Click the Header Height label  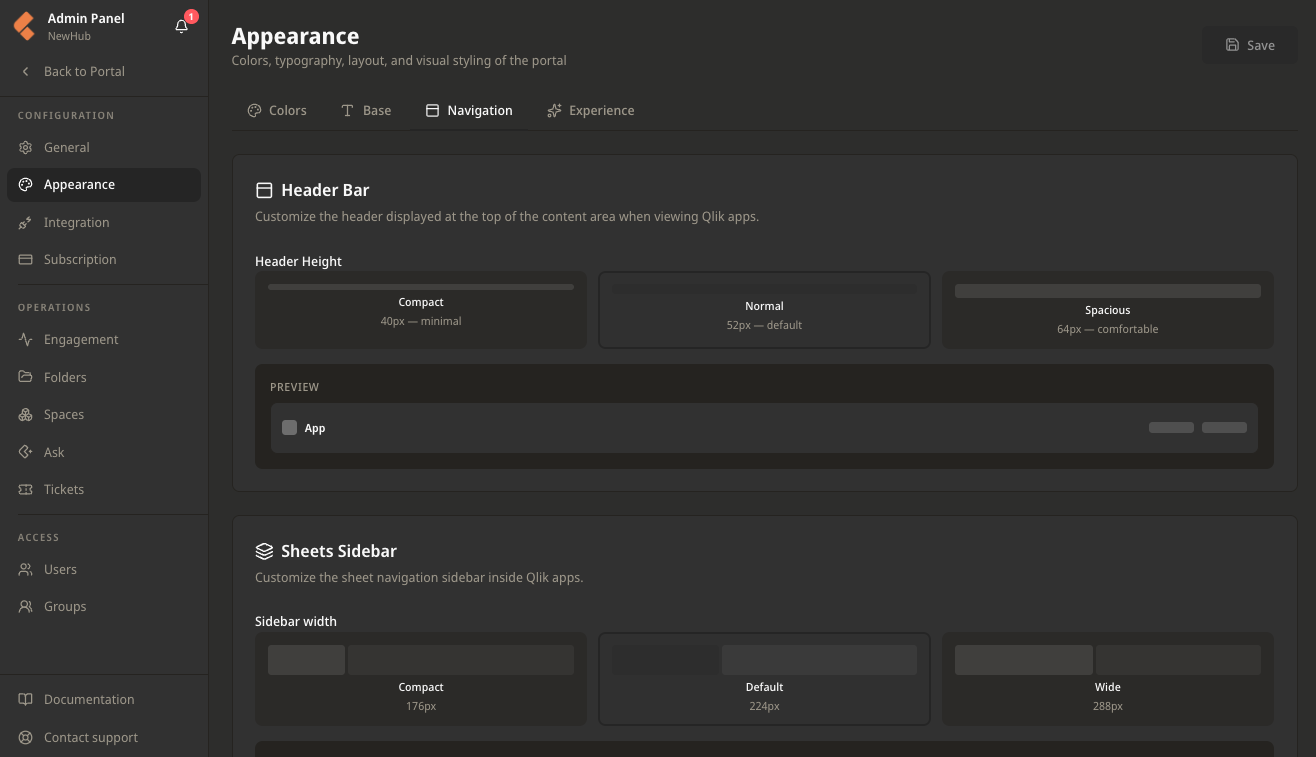pyautogui.click(x=299, y=262)
